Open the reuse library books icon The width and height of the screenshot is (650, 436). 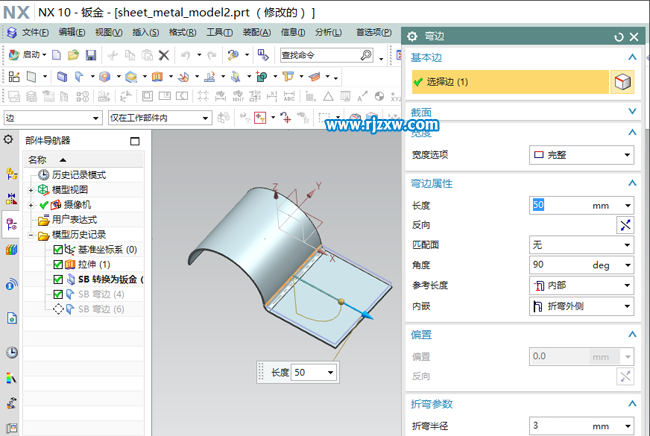(x=12, y=250)
